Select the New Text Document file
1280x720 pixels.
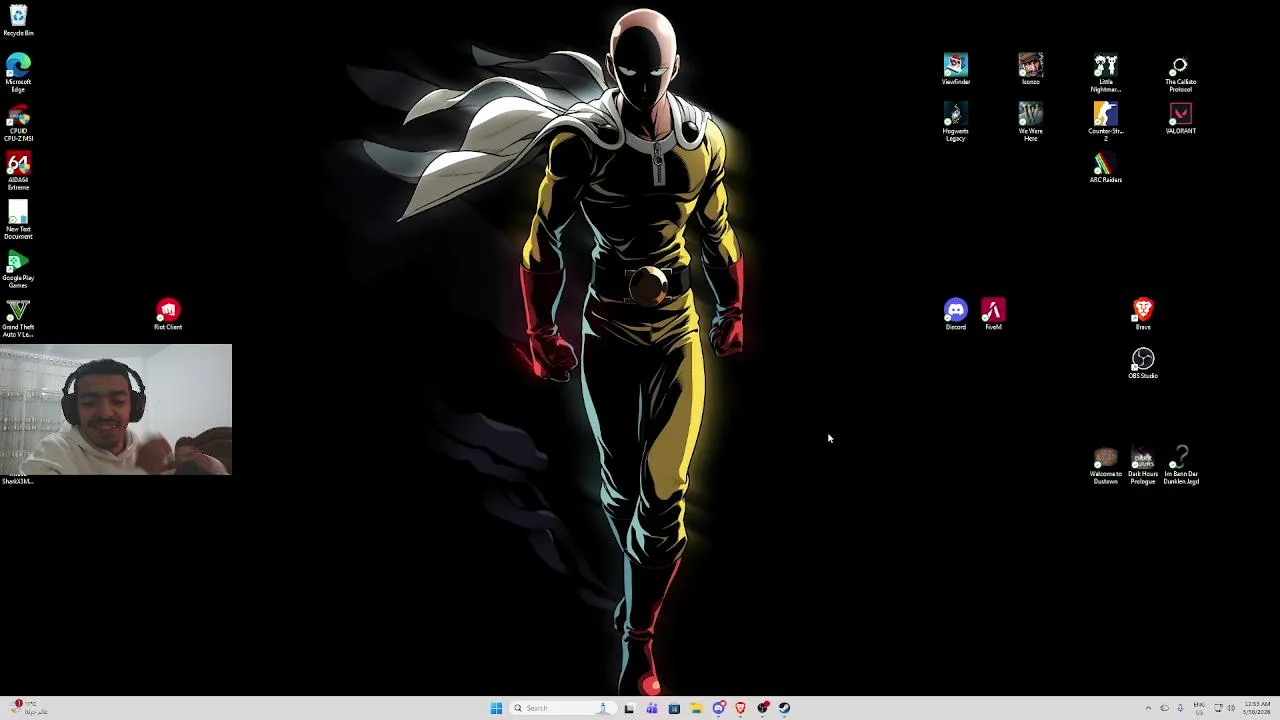(18, 220)
